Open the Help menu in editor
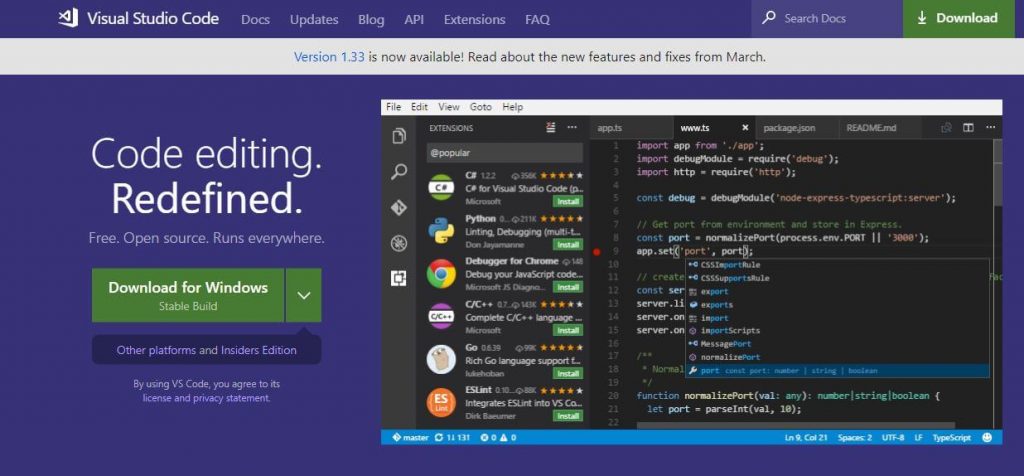The height and width of the screenshot is (476, 1024). pyautogui.click(x=513, y=107)
